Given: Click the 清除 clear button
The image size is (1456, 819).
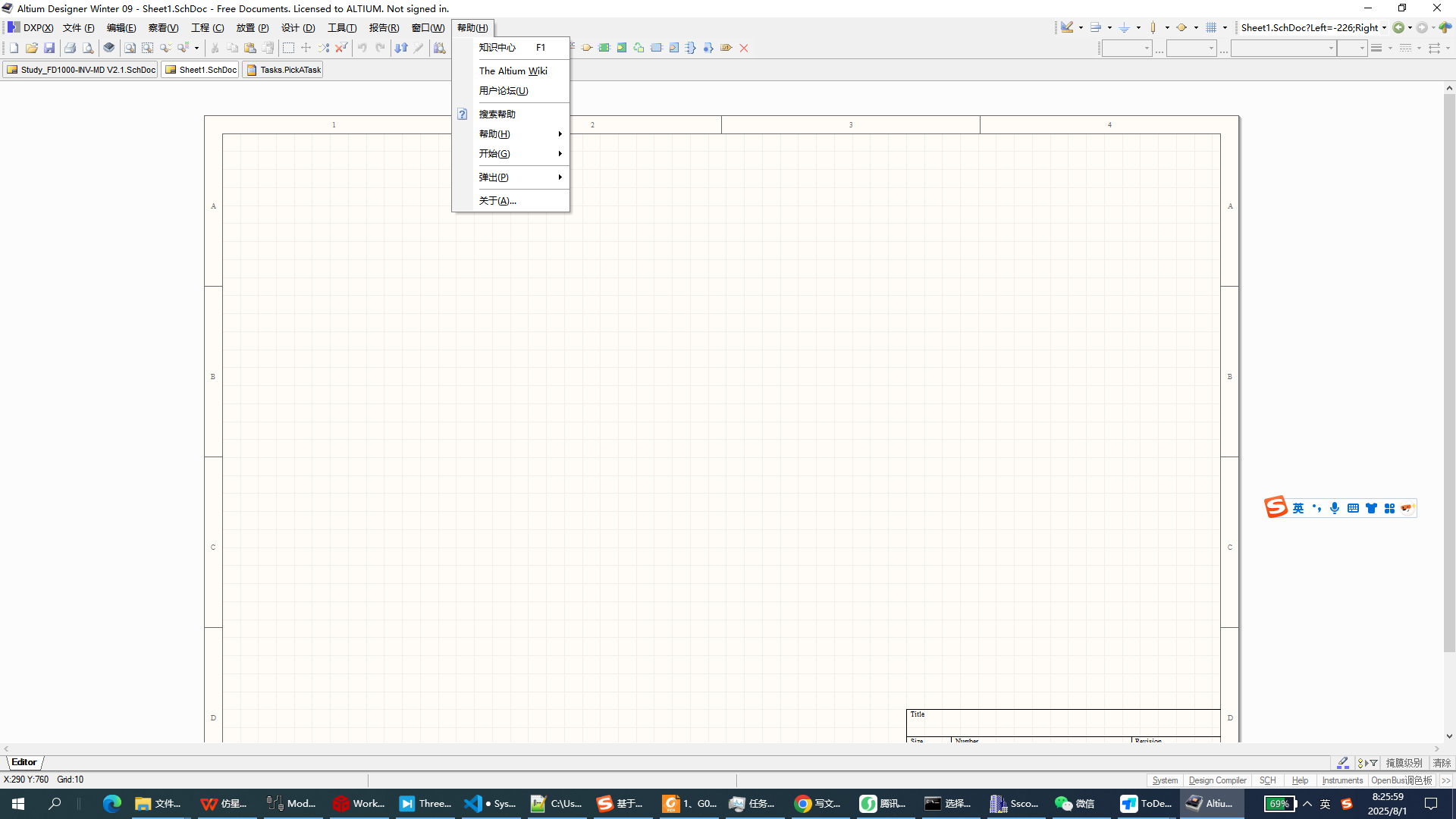Looking at the screenshot, I should tap(1442, 763).
